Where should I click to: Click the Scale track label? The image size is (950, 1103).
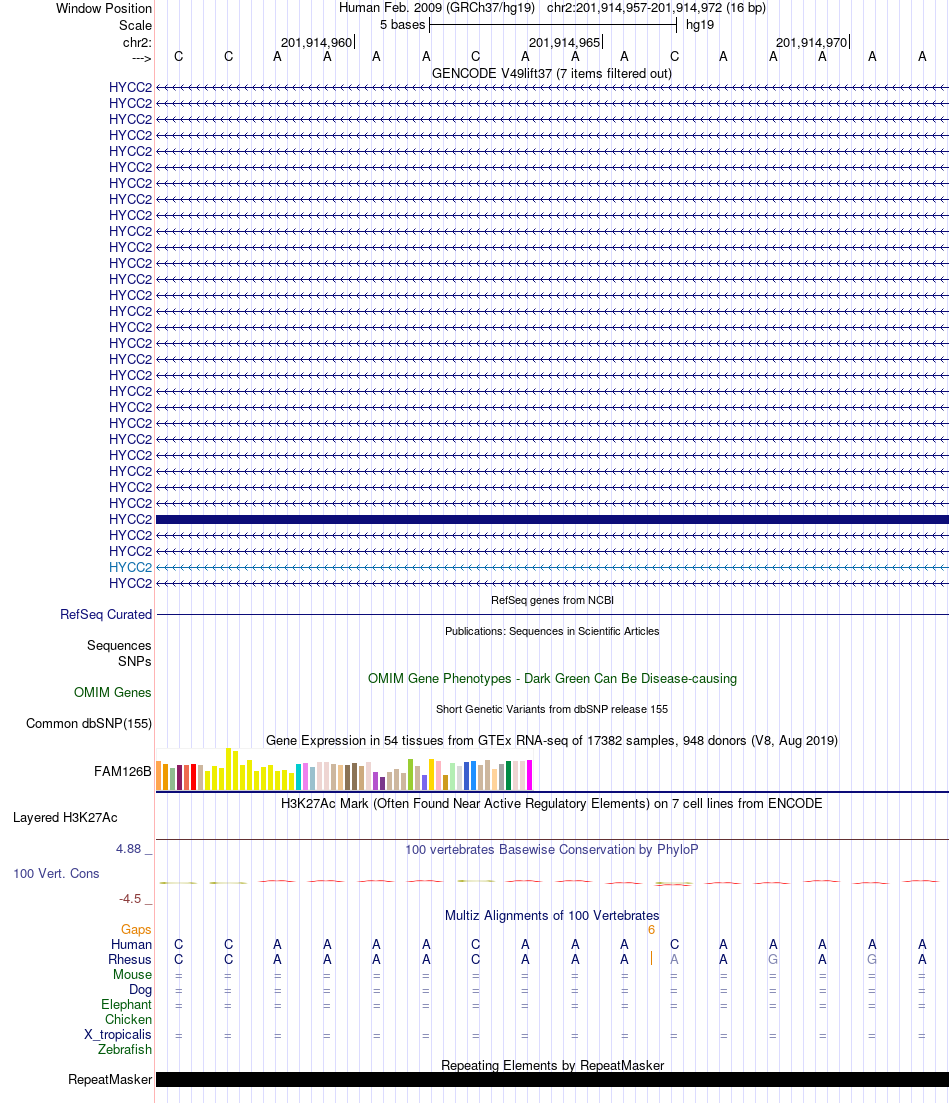click(x=135, y=25)
